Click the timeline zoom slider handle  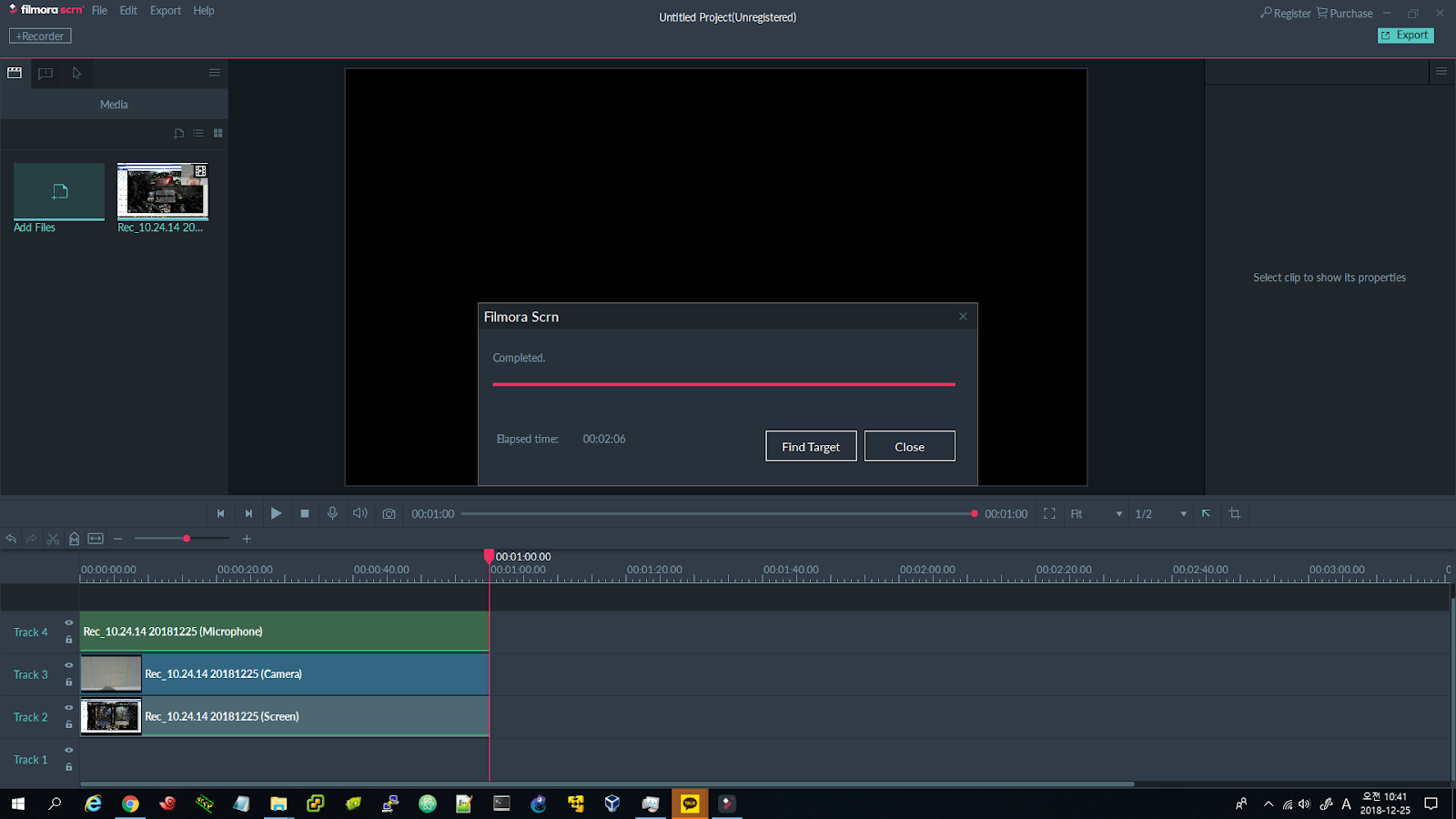[187, 539]
